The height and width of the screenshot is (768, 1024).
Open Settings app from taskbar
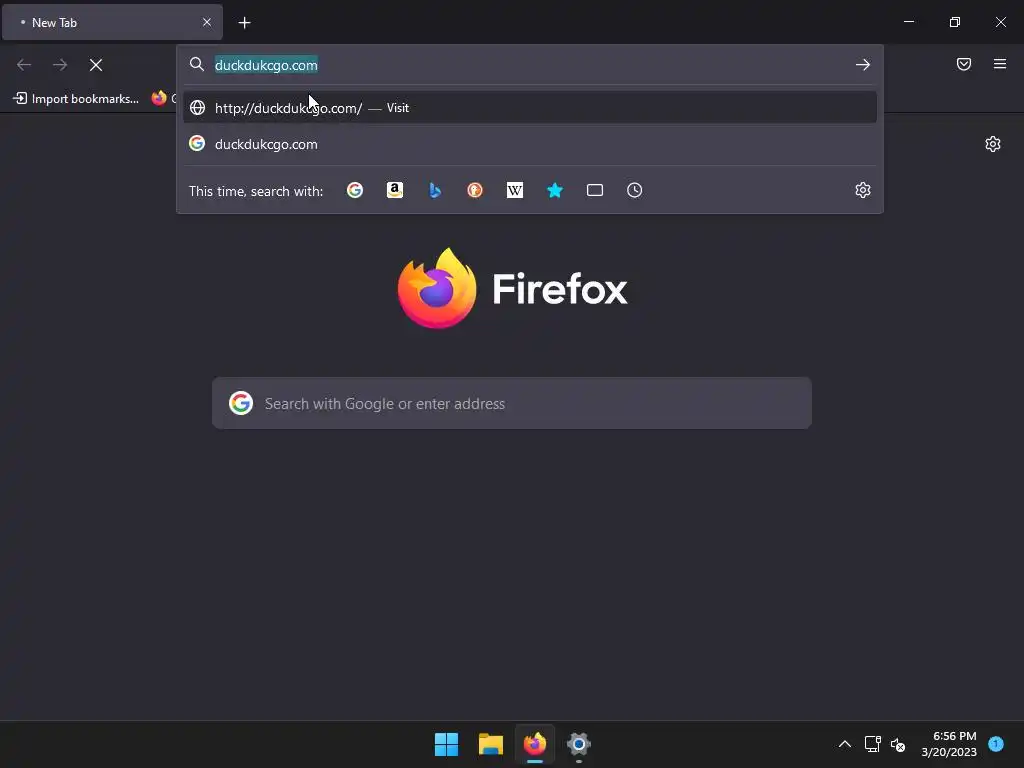tap(579, 744)
